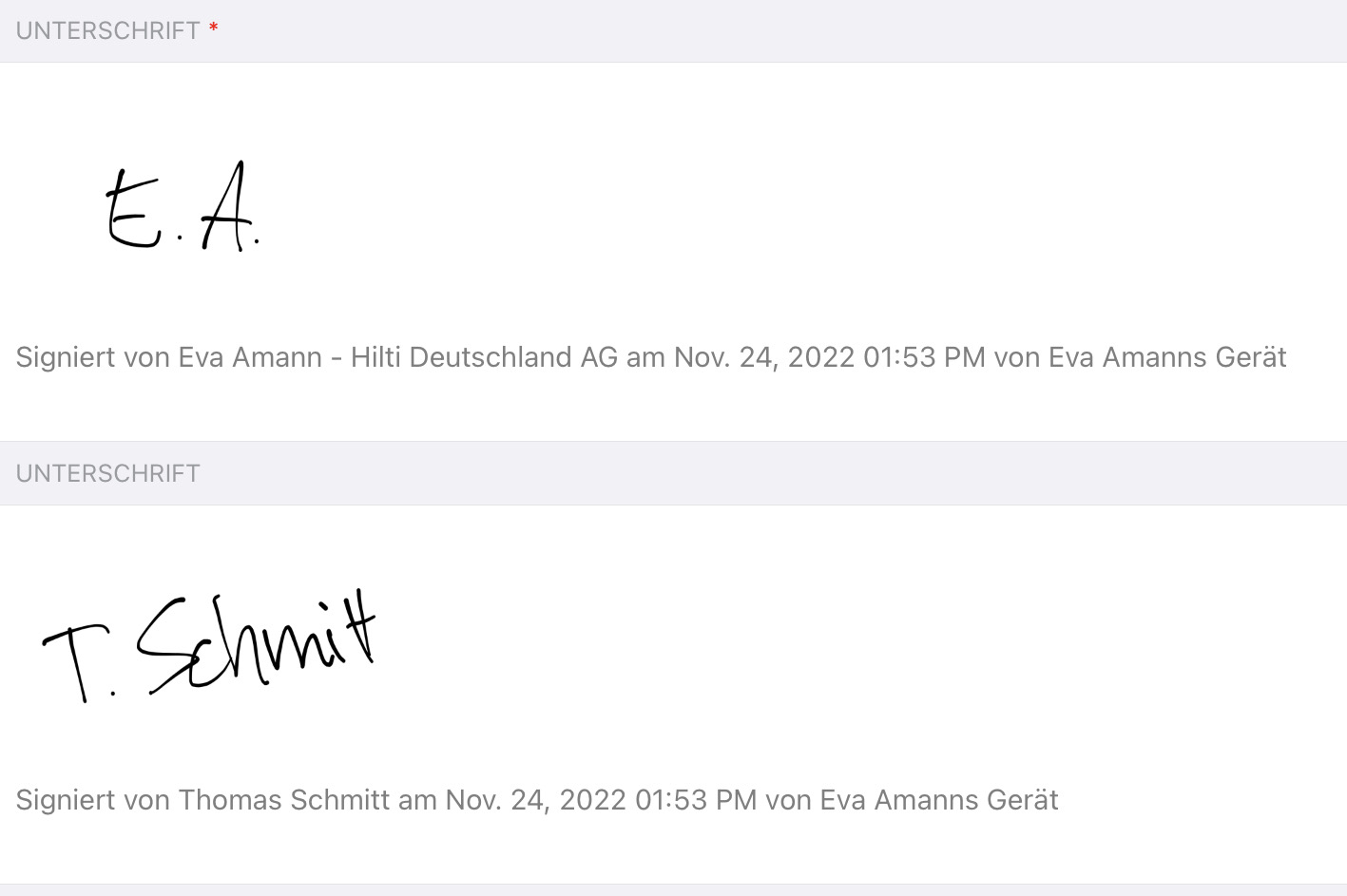
Task: Click the second UNTERSCHRIFT header without asterisk
Action: click(x=107, y=473)
